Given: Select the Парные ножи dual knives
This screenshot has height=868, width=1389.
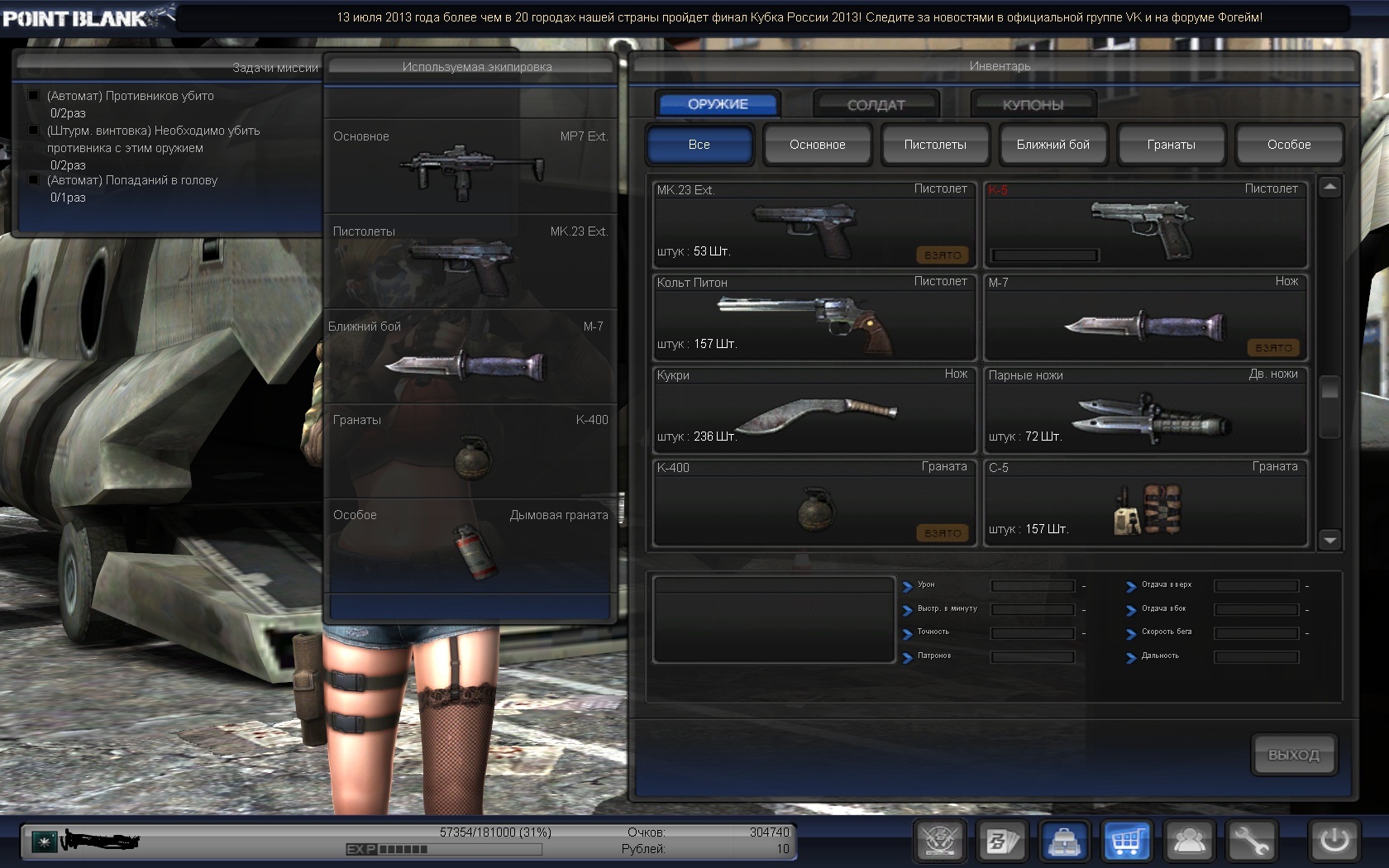Looking at the screenshot, I should (x=1146, y=409).
